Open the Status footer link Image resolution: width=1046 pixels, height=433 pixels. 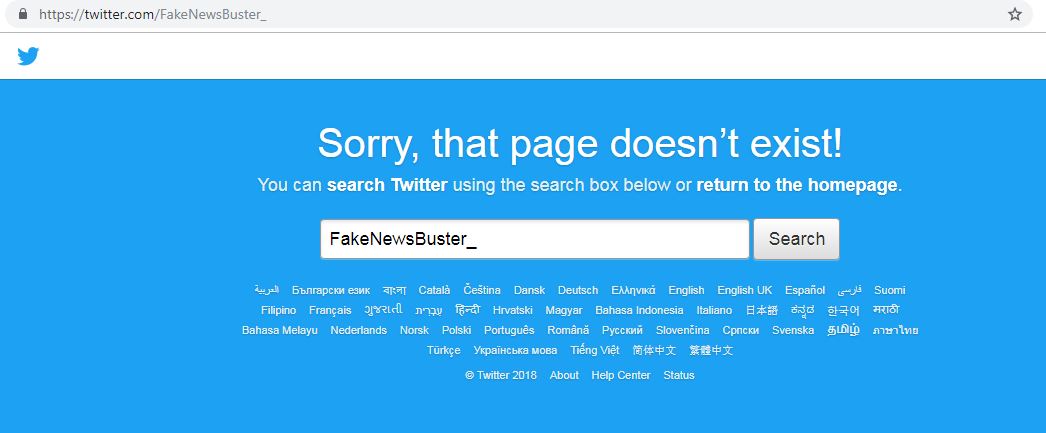678,375
